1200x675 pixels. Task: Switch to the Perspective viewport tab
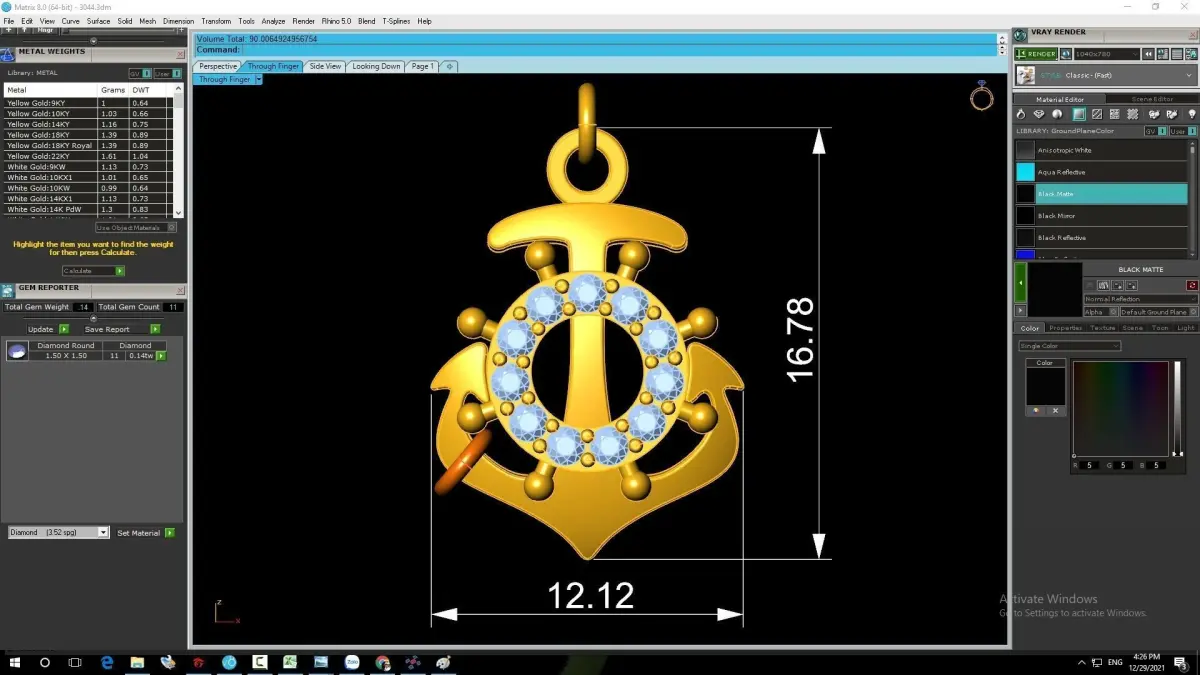click(x=218, y=66)
